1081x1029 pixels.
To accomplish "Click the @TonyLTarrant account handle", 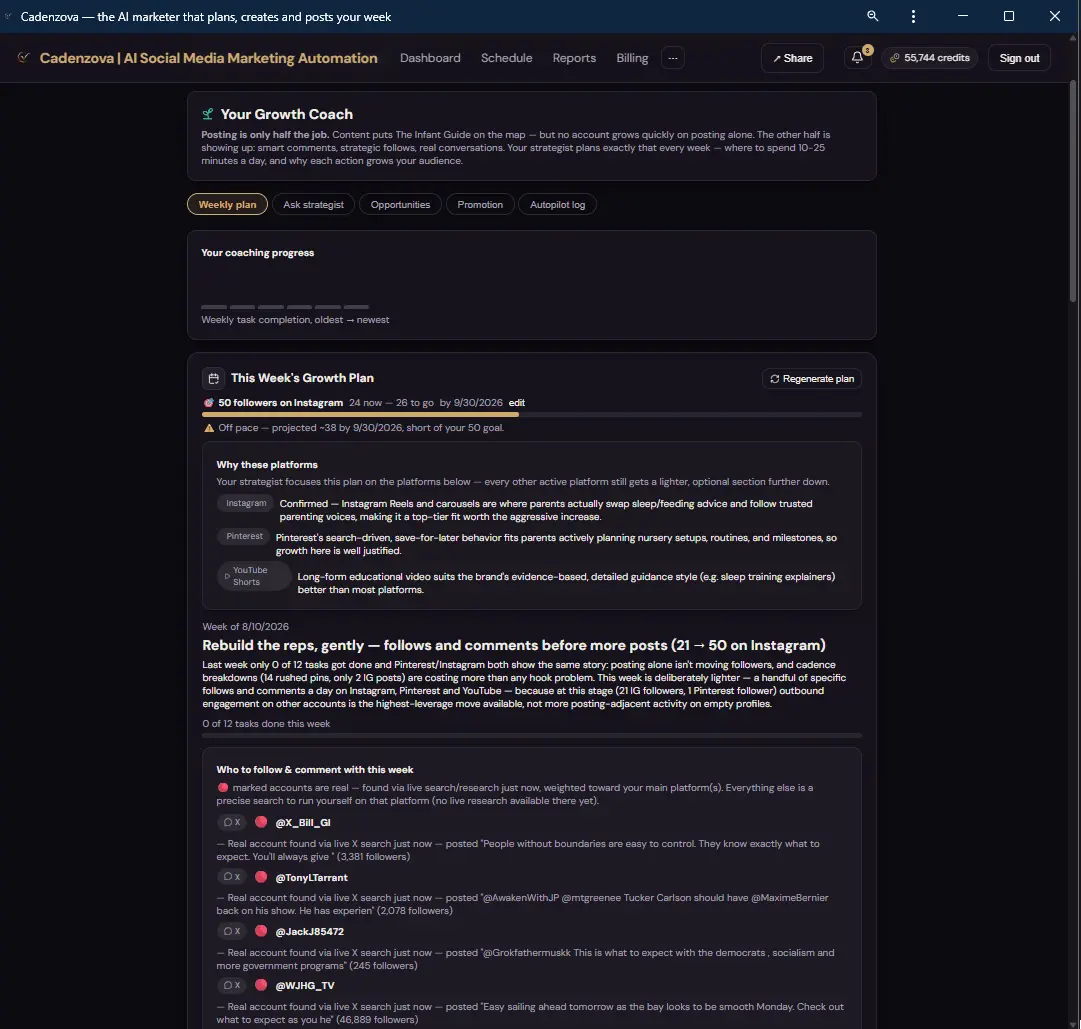I will click(312, 877).
